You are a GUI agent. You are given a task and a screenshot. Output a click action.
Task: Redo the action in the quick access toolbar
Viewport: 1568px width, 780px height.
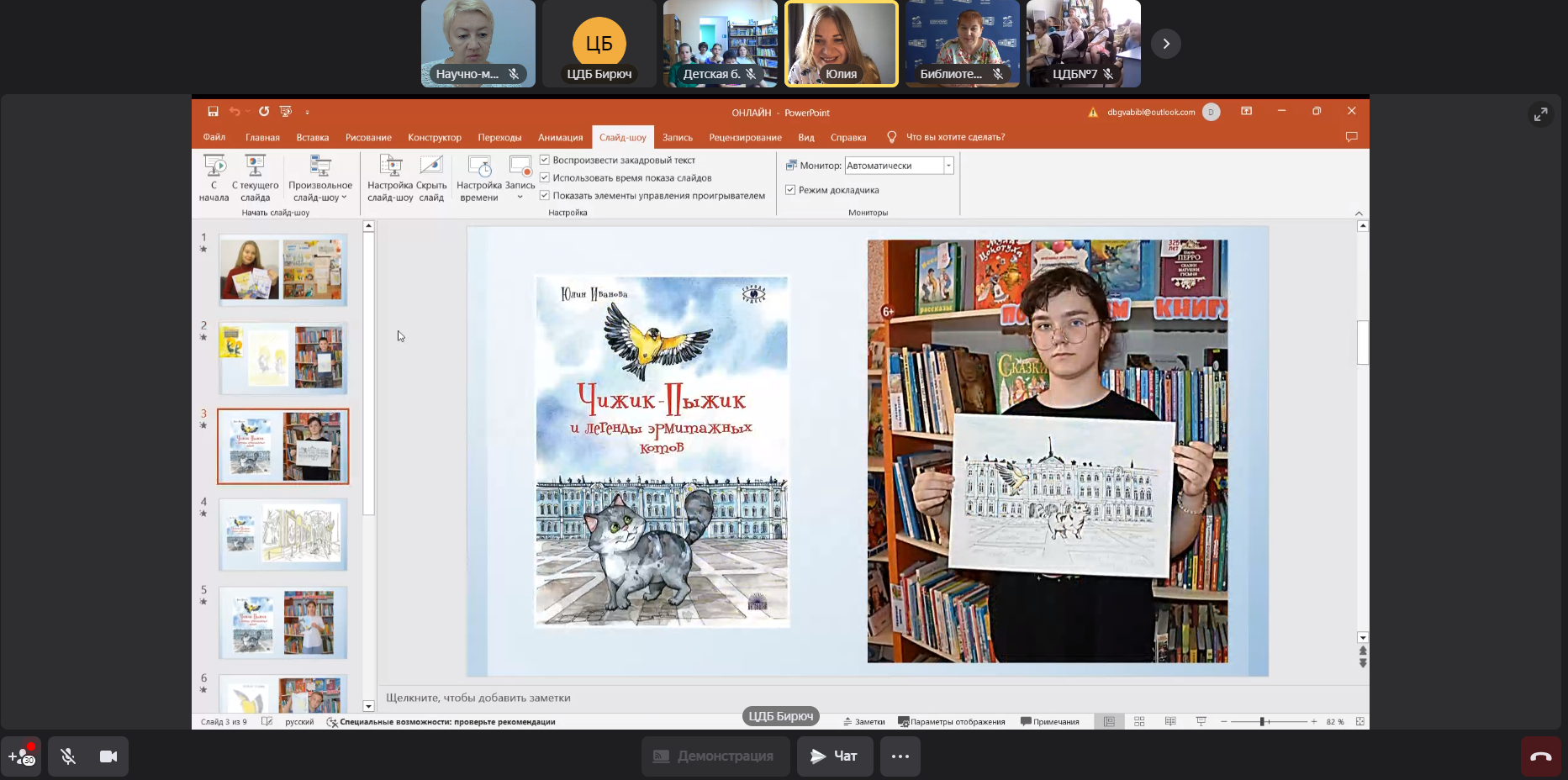pyautogui.click(x=264, y=111)
